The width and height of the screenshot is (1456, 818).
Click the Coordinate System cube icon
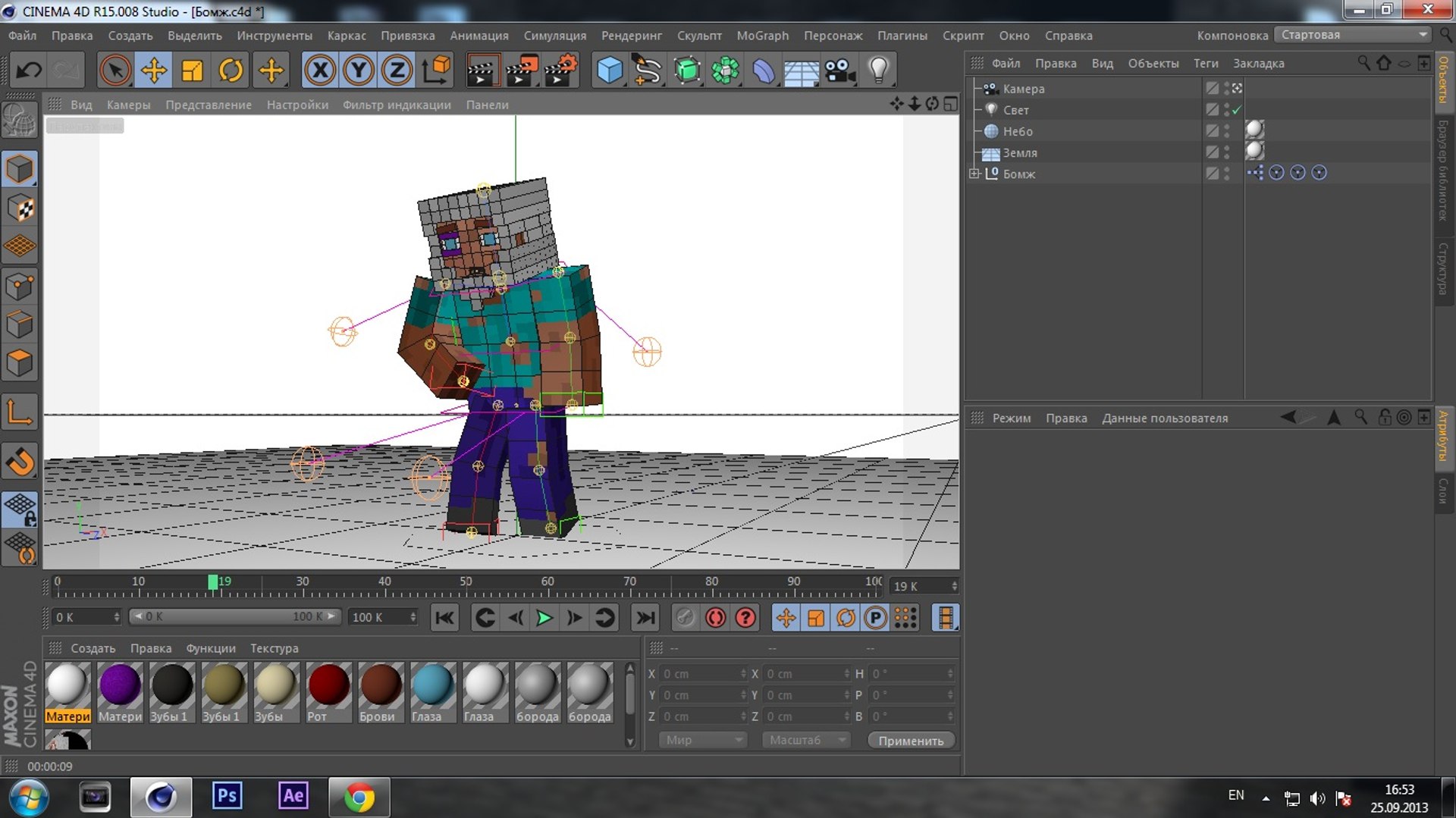click(436, 71)
